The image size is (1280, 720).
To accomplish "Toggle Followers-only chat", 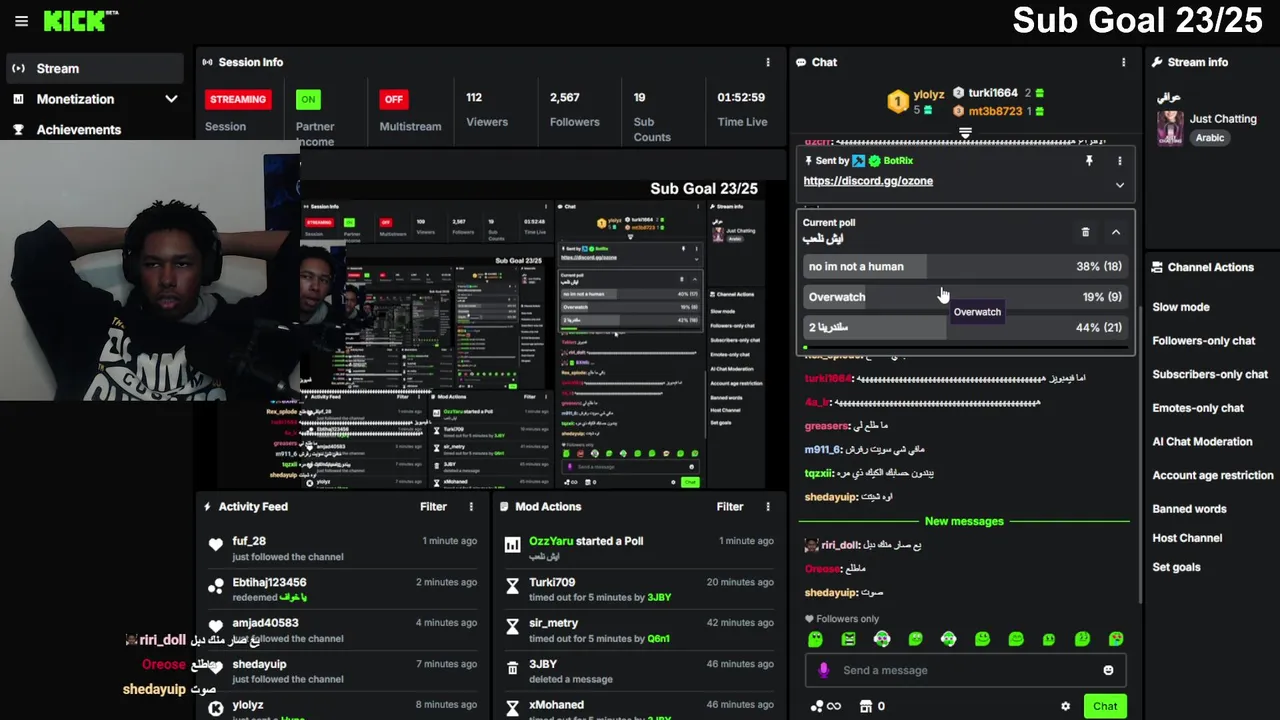I will (1203, 341).
